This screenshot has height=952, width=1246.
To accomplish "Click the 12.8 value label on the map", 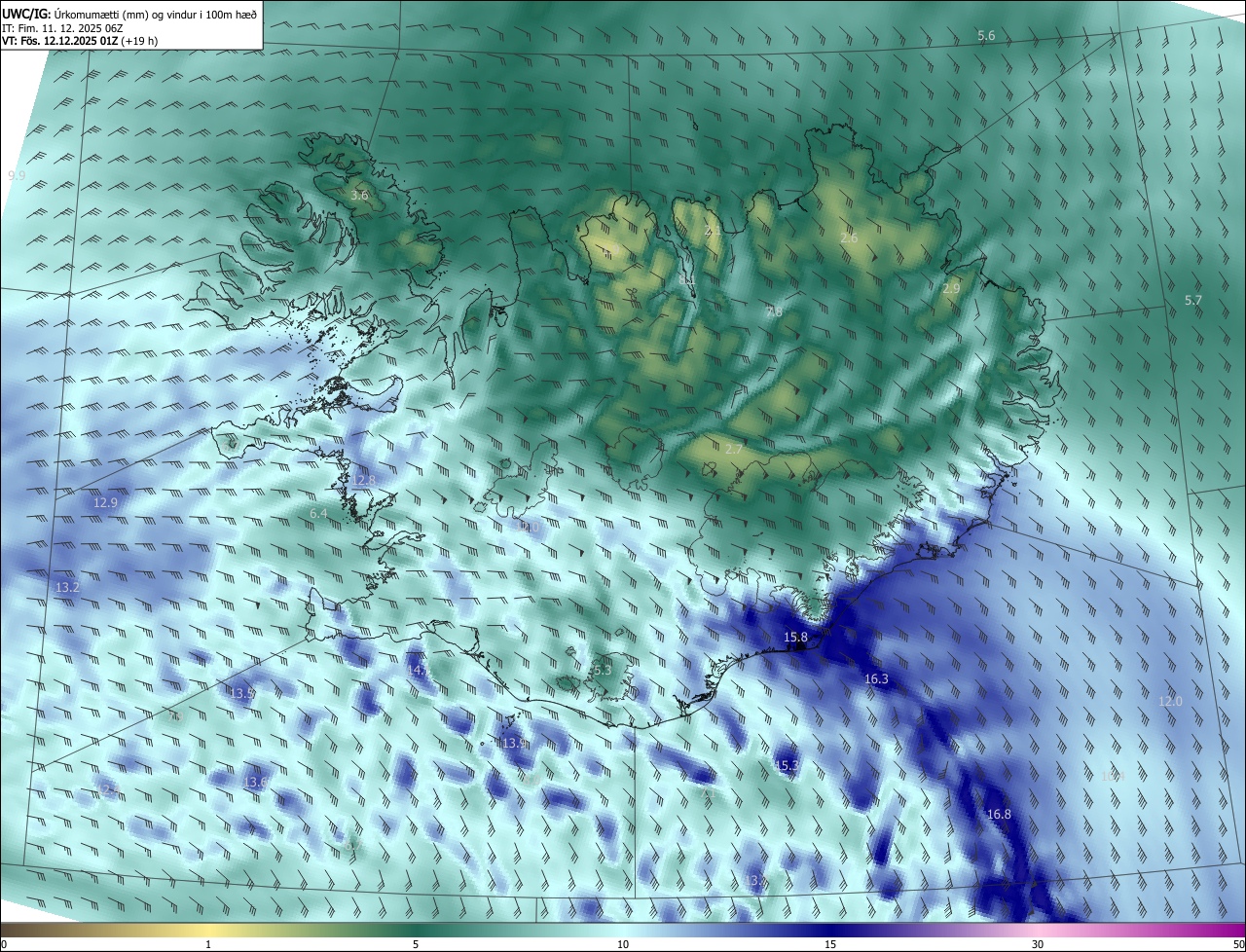I will [x=363, y=481].
